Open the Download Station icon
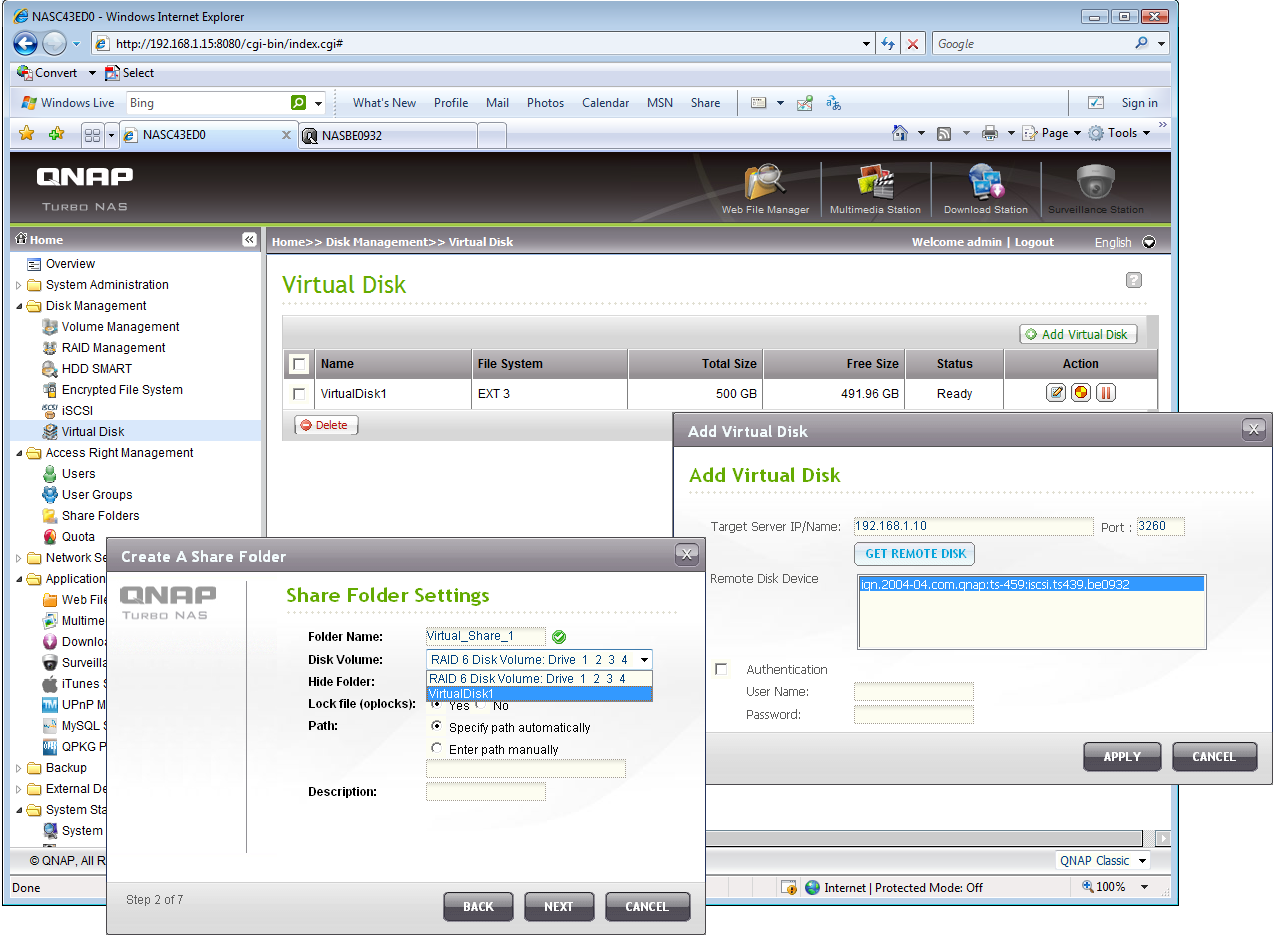 click(985, 188)
